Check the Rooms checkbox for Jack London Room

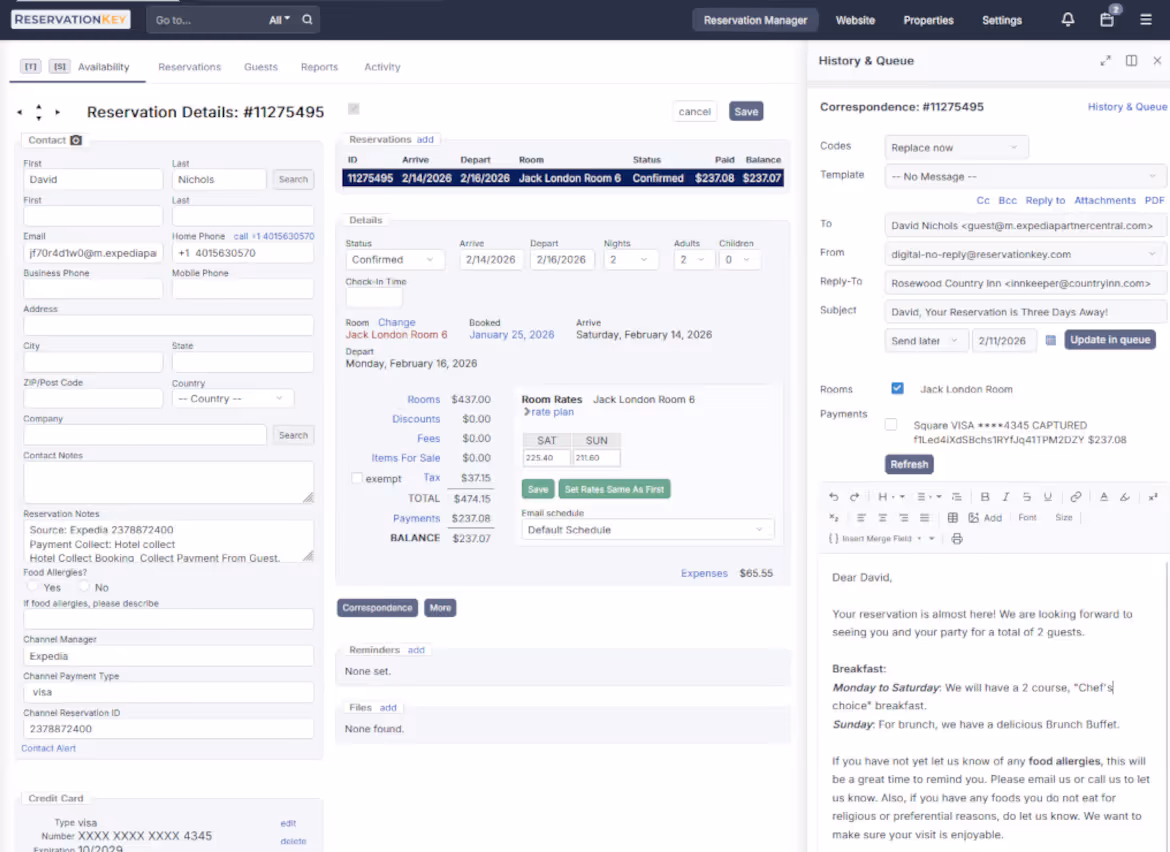(897, 388)
